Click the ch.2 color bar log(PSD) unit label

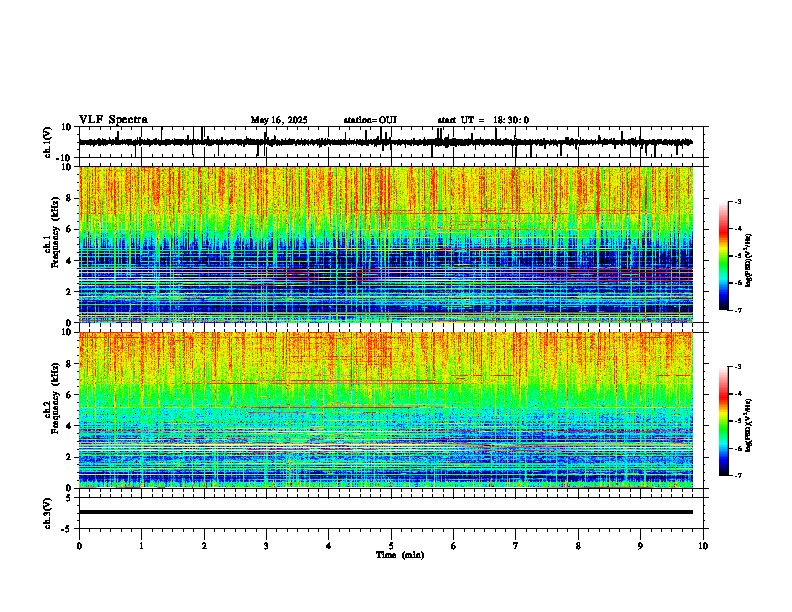coord(749,426)
